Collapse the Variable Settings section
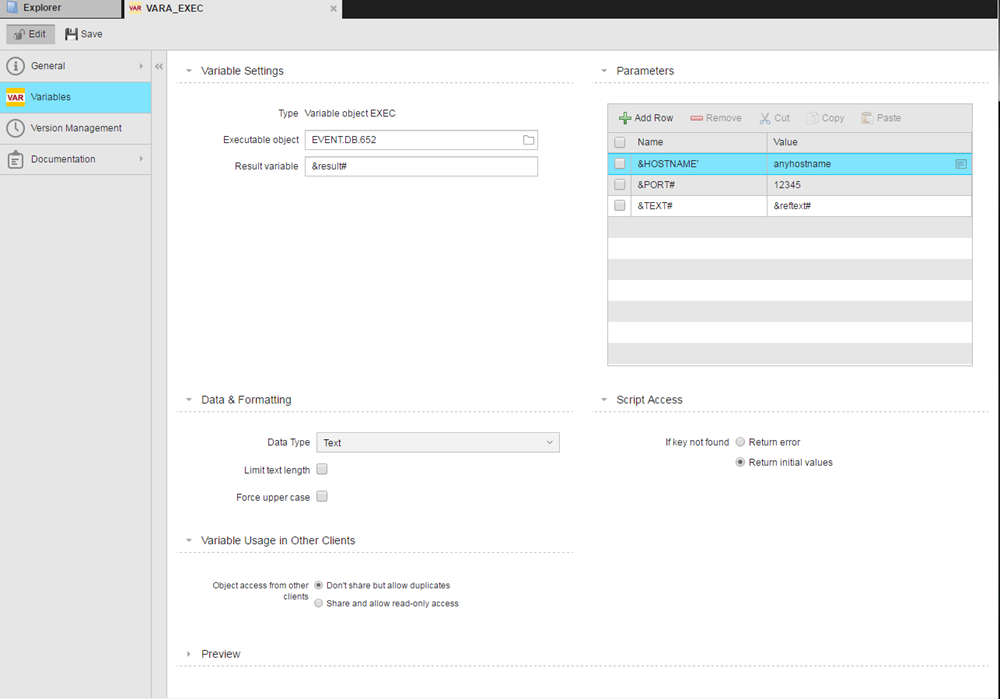 coord(189,71)
